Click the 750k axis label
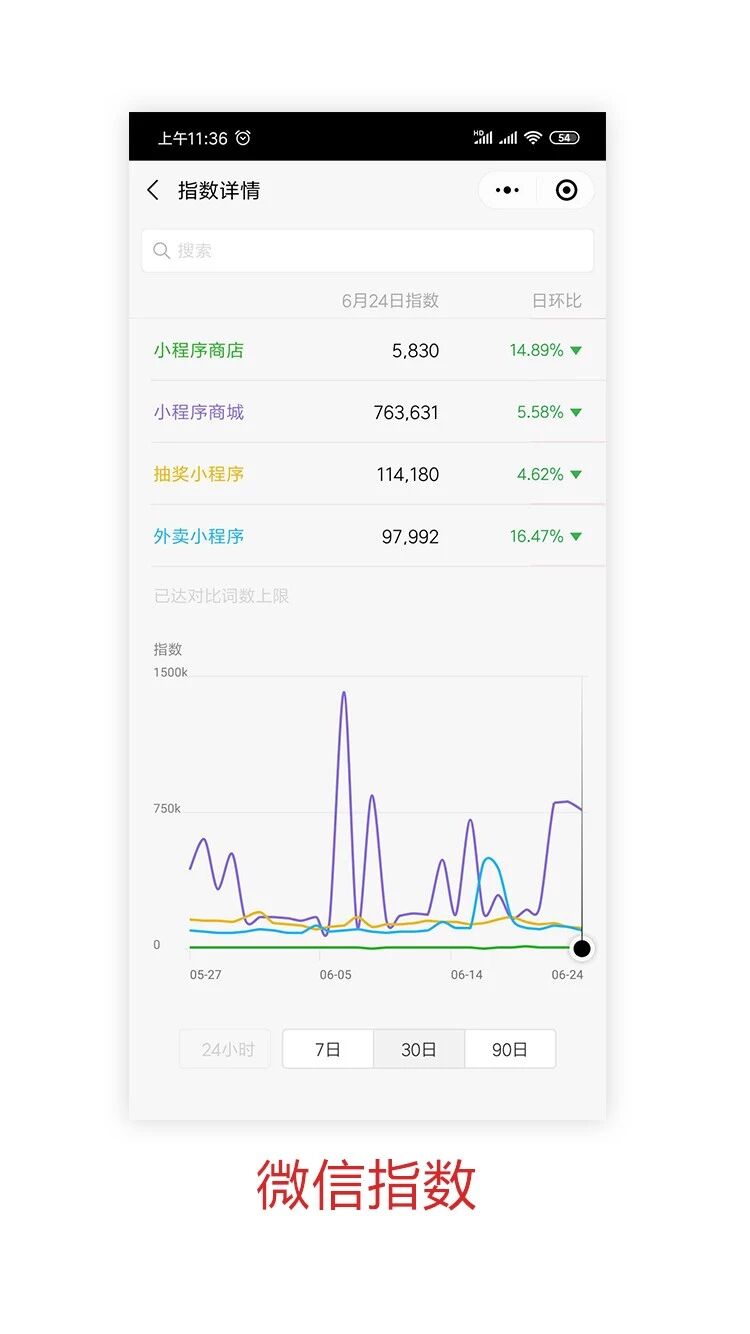The height and width of the screenshot is (1334, 750). click(167, 808)
